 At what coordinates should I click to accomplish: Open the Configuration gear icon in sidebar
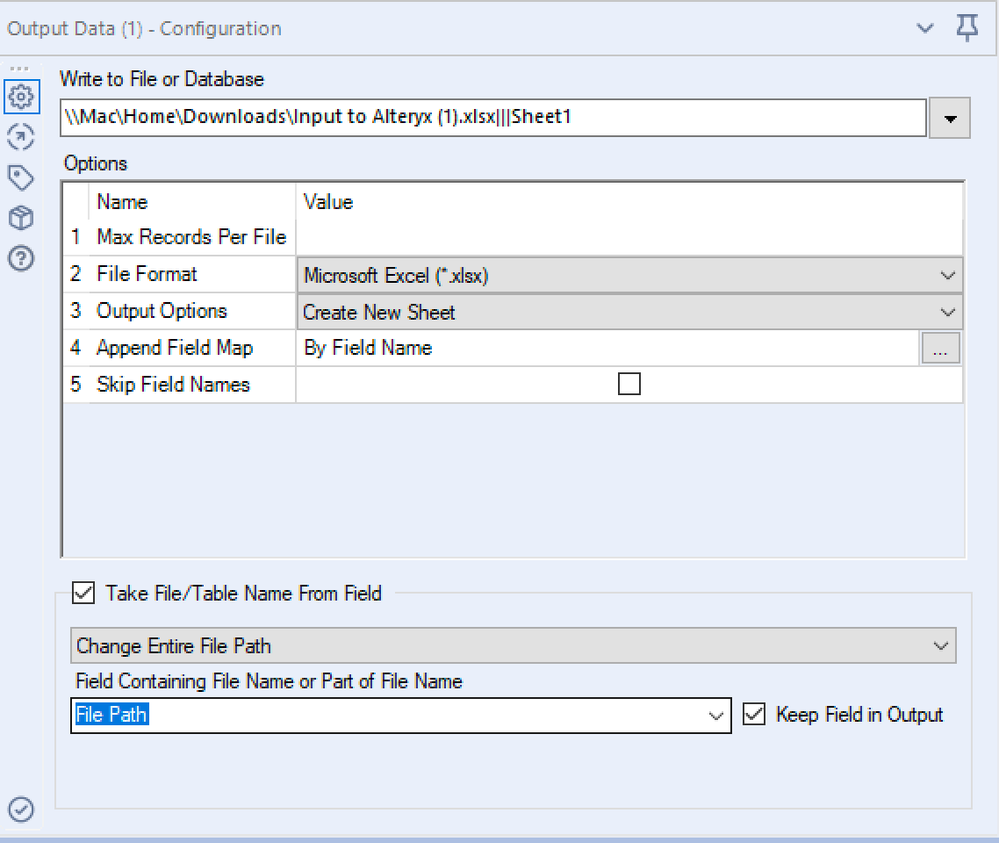21,98
